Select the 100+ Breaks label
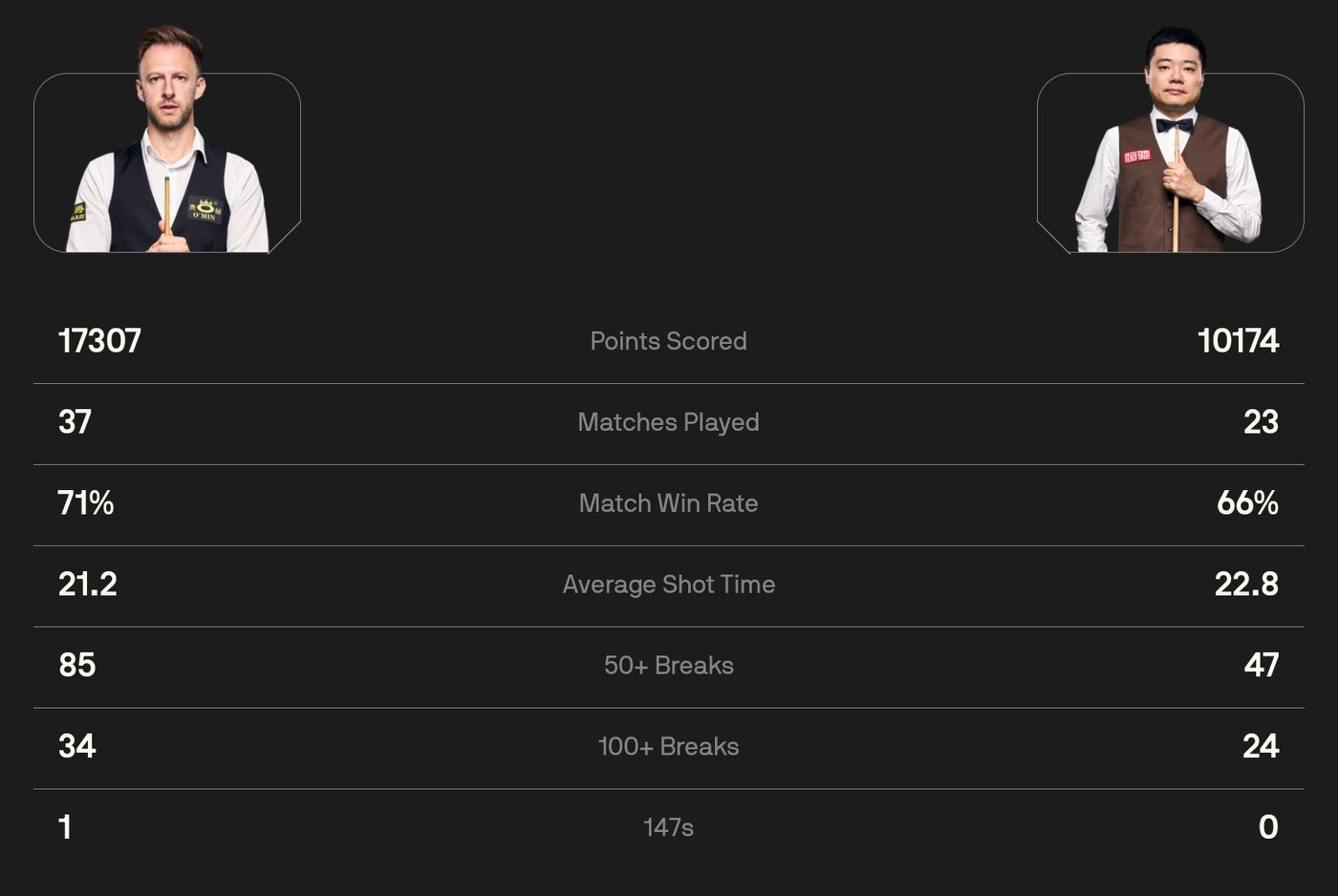Viewport: 1338px width, 896px height. tap(668, 747)
